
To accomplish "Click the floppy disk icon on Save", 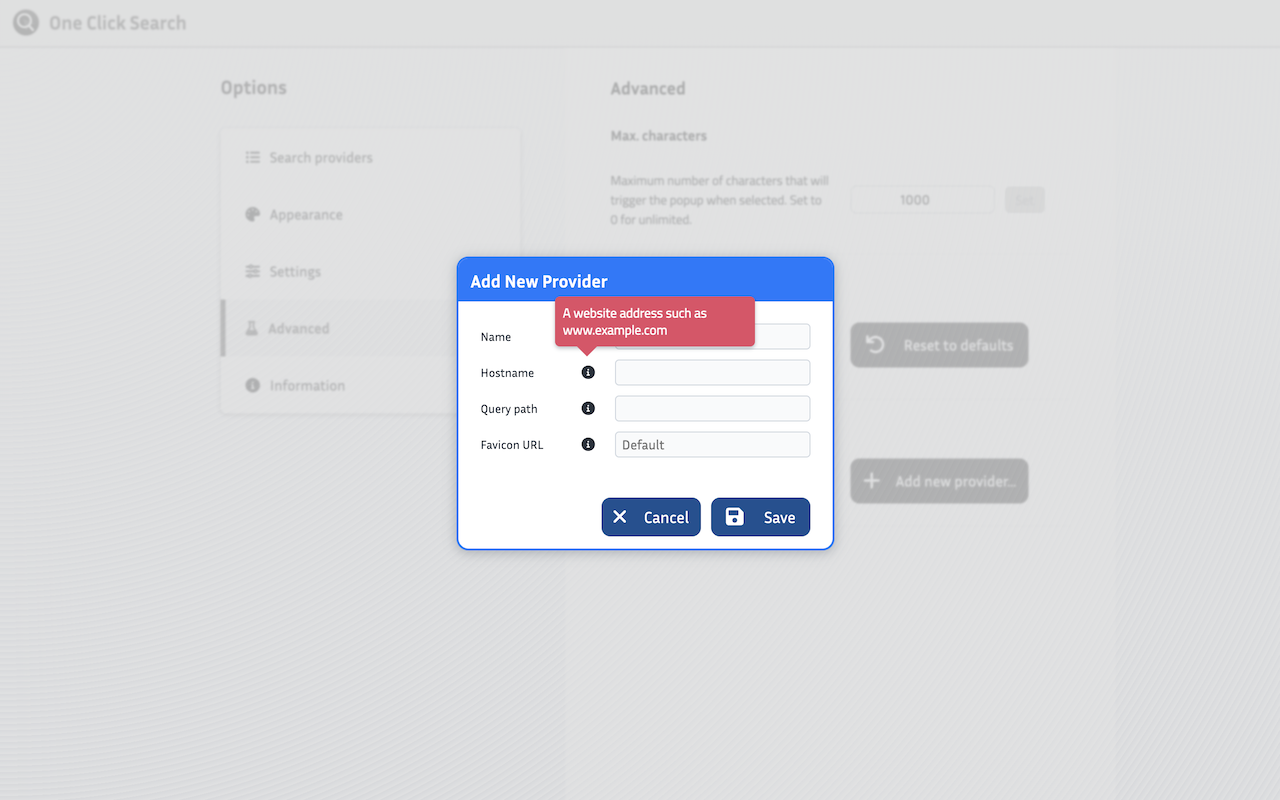I will coord(734,517).
